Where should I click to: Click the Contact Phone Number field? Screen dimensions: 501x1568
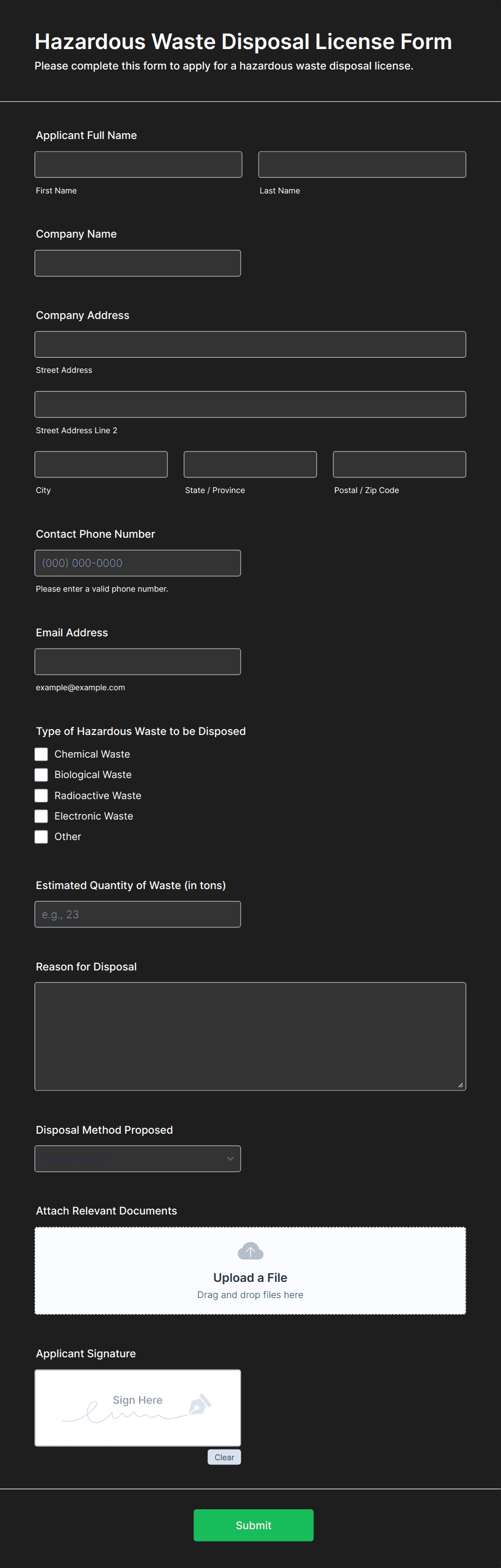click(x=137, y=563)
